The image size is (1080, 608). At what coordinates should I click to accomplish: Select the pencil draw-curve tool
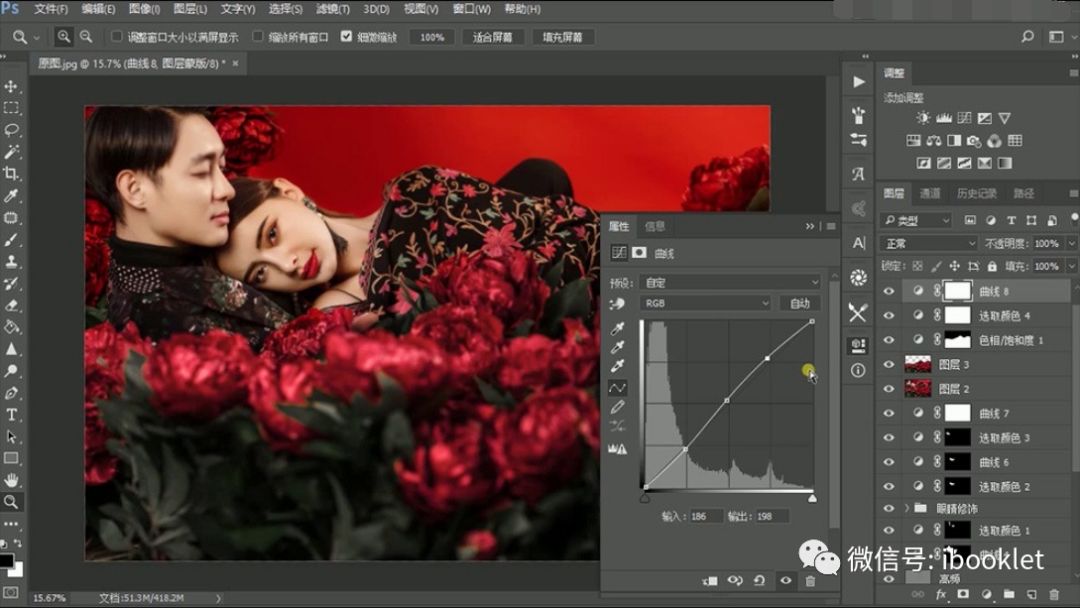click(x=617, y=407)
